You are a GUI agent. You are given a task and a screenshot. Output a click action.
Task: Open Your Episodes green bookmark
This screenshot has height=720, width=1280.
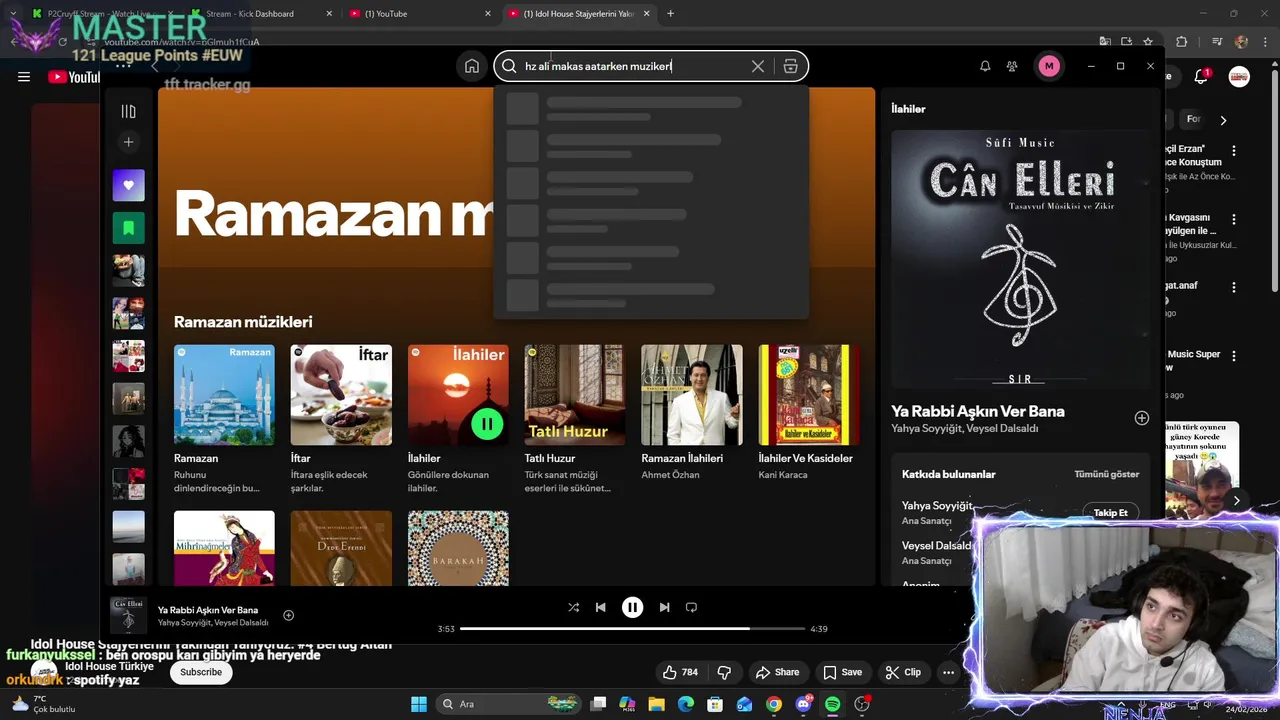pos(128,228)
